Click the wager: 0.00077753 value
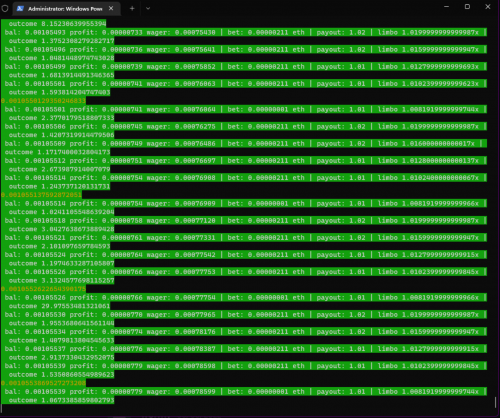Viewport: 500px width, 418px height. tap(181, 272)
